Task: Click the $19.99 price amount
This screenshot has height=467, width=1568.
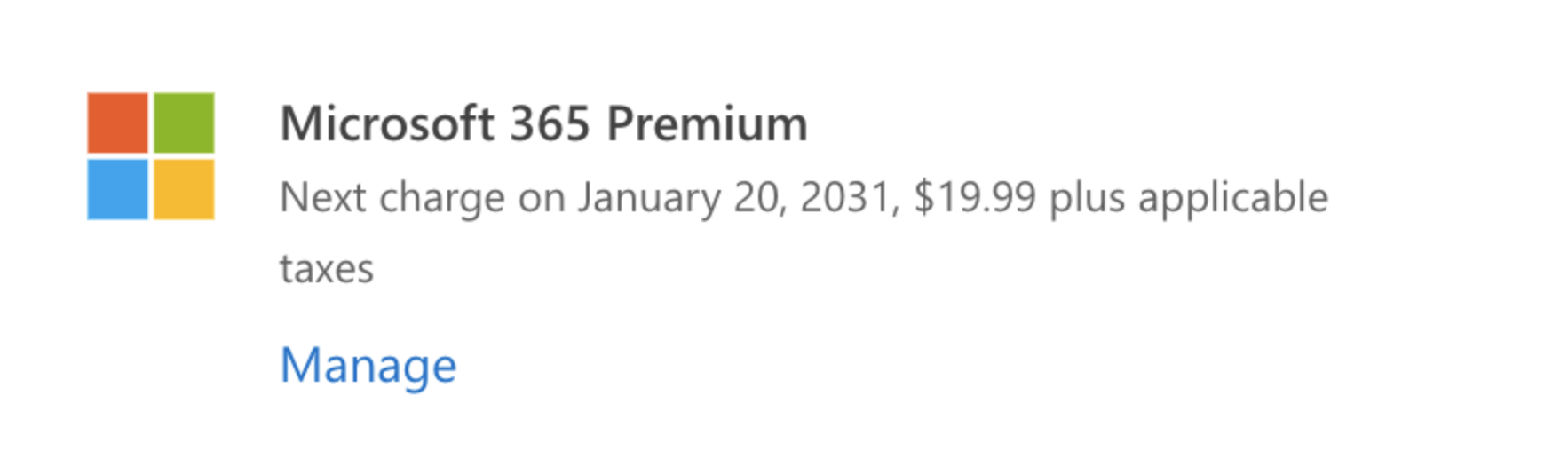Action: (974, 197)
